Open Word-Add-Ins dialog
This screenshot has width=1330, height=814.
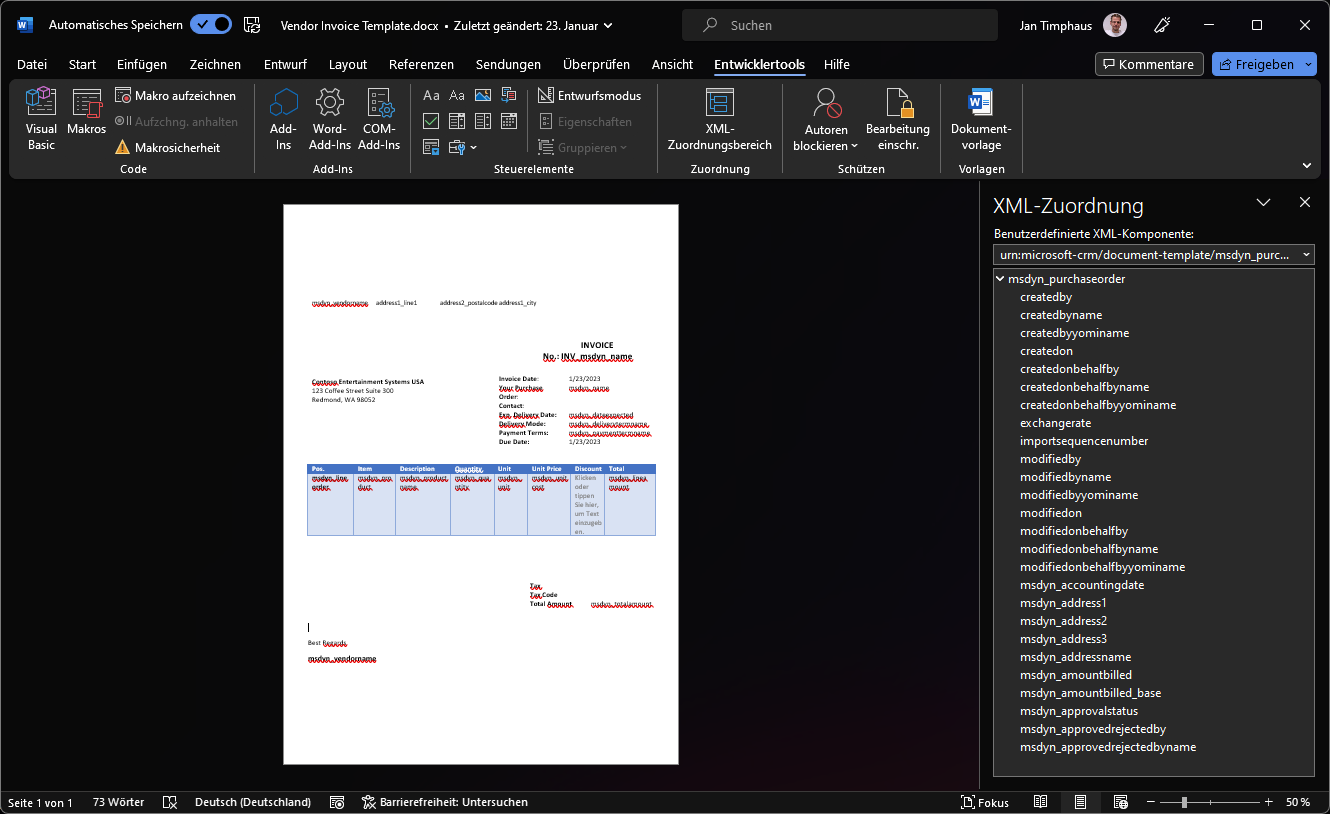click(x=329, y=119)
